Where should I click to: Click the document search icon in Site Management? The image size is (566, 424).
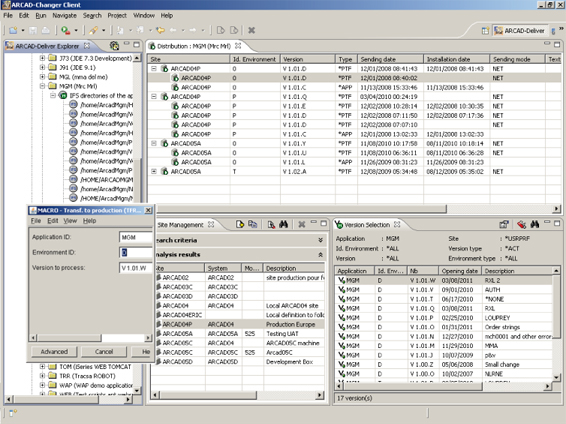tap(271, 224)
